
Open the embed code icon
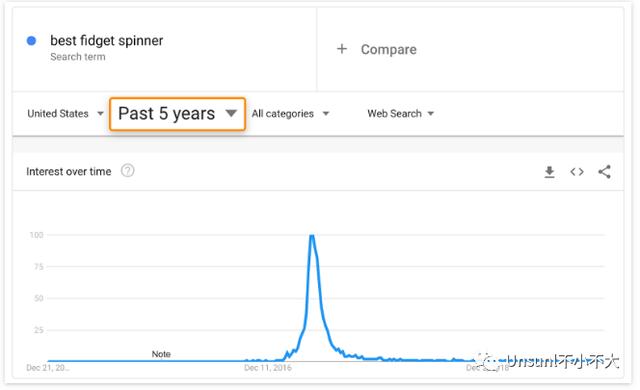click(577, 172)
